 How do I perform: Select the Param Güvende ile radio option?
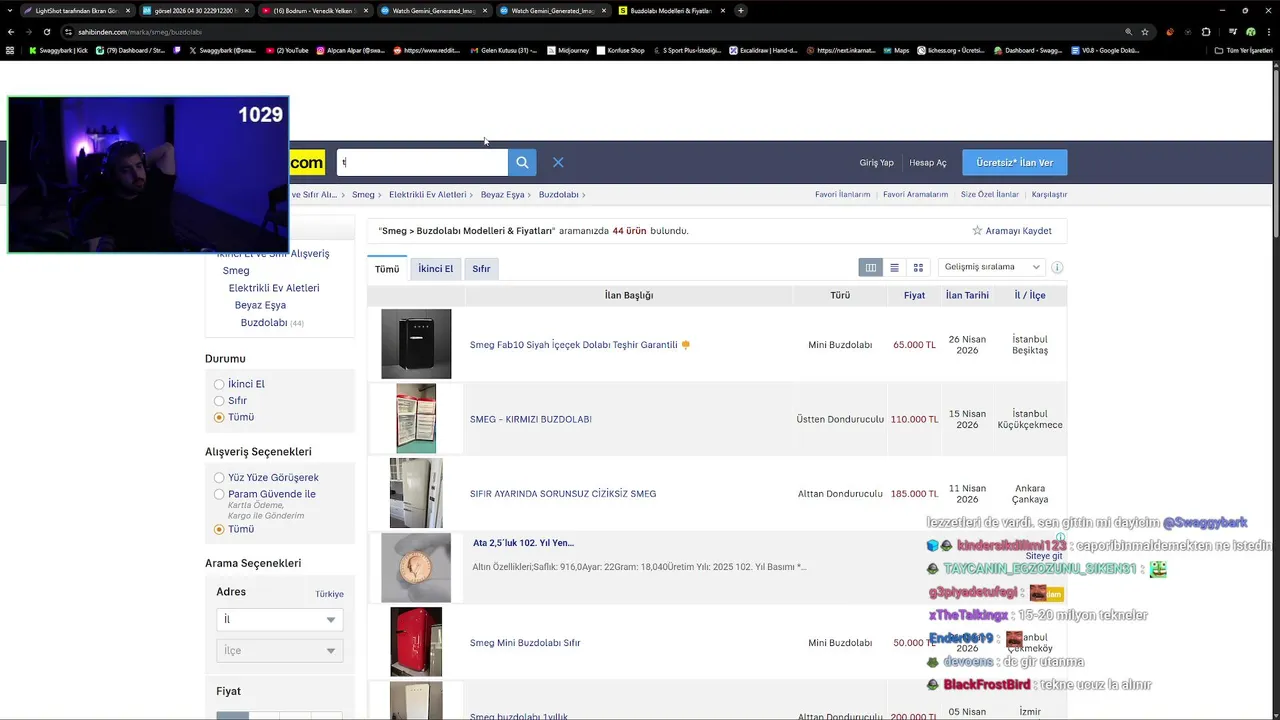tap(219, 494)
